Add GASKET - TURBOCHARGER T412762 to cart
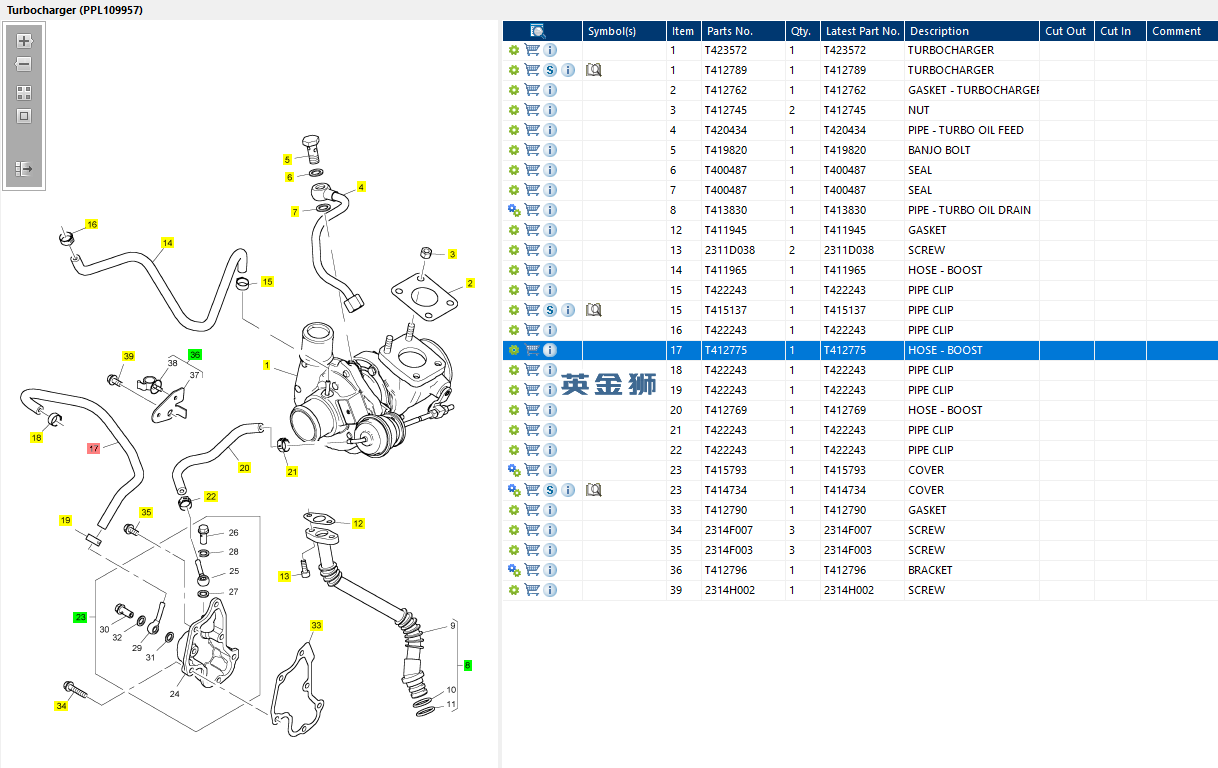The image size is (1218, 768). [x=532, y=90]
